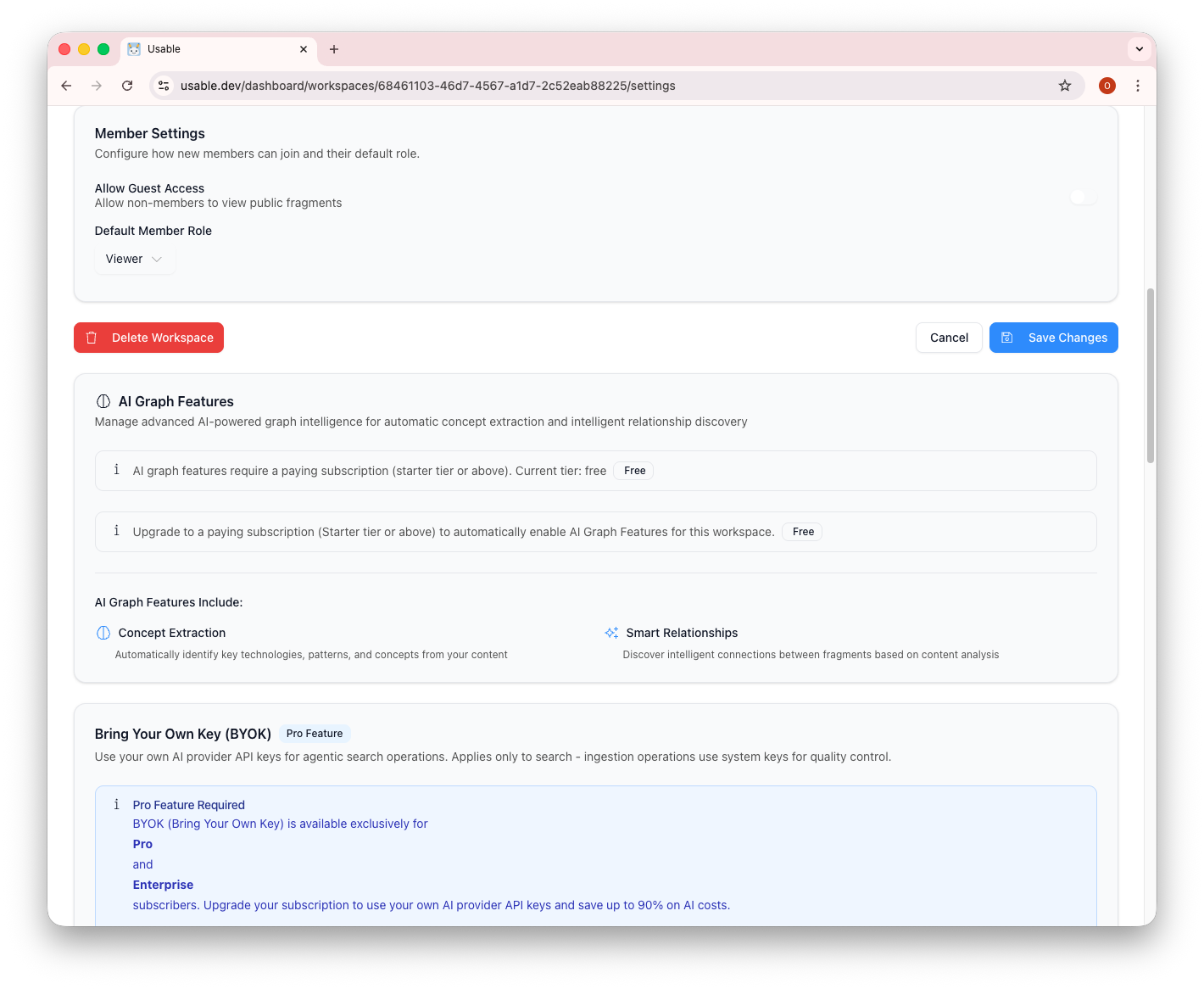
Task: Toggle guest viewing of public fragments
Action: (1083, 196)
